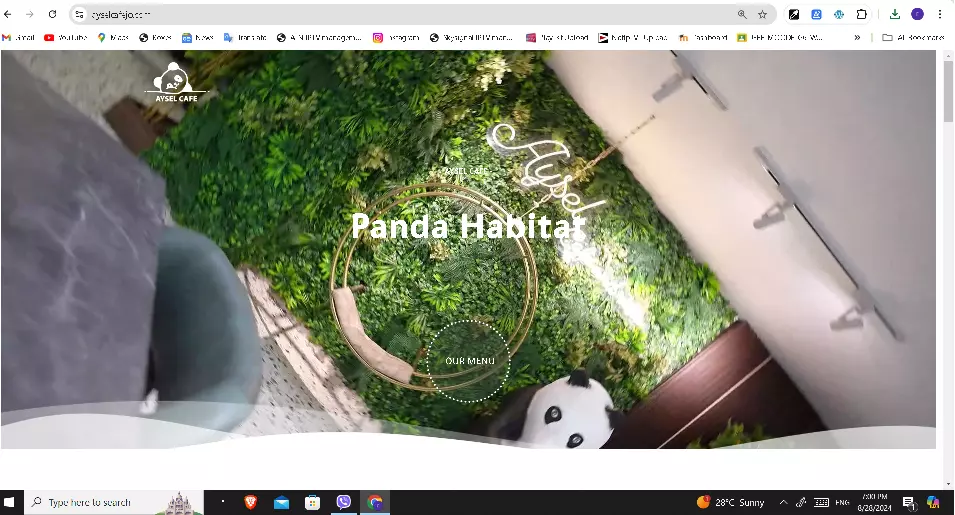Click the page vertical scrollbar thumb
955x515 pixels.
tap(948, 91)
